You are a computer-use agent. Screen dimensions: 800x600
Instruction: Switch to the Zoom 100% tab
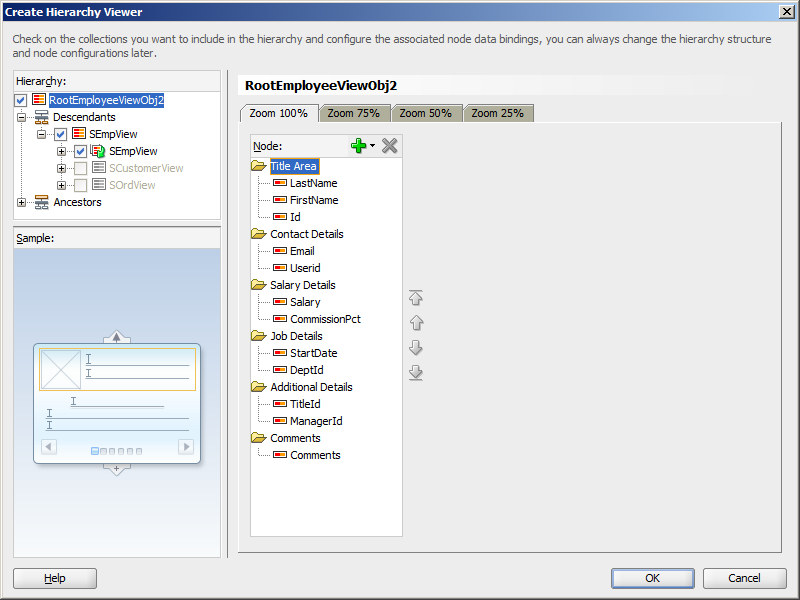279,113
